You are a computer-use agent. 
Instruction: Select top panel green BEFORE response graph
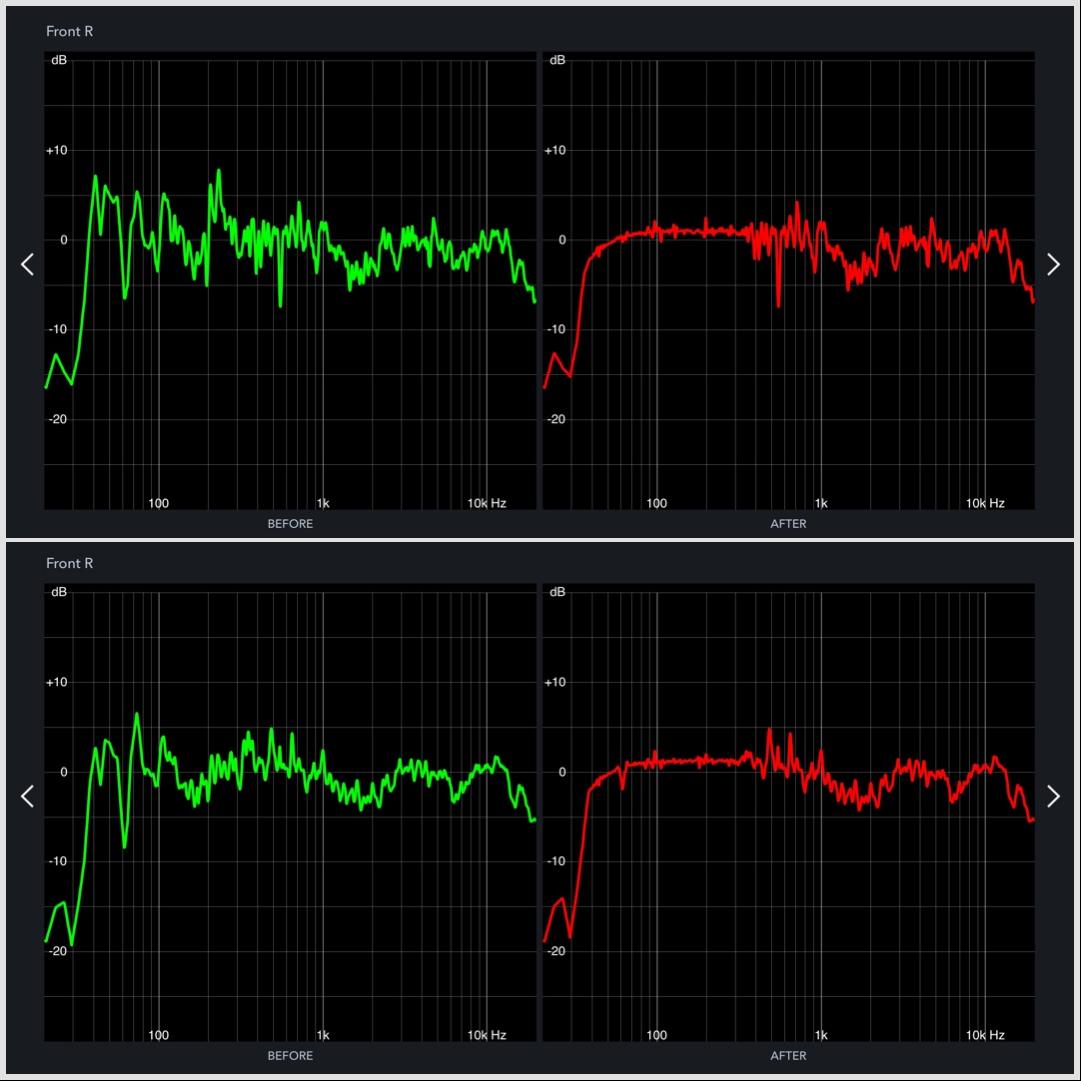click(x=290, y=281)
